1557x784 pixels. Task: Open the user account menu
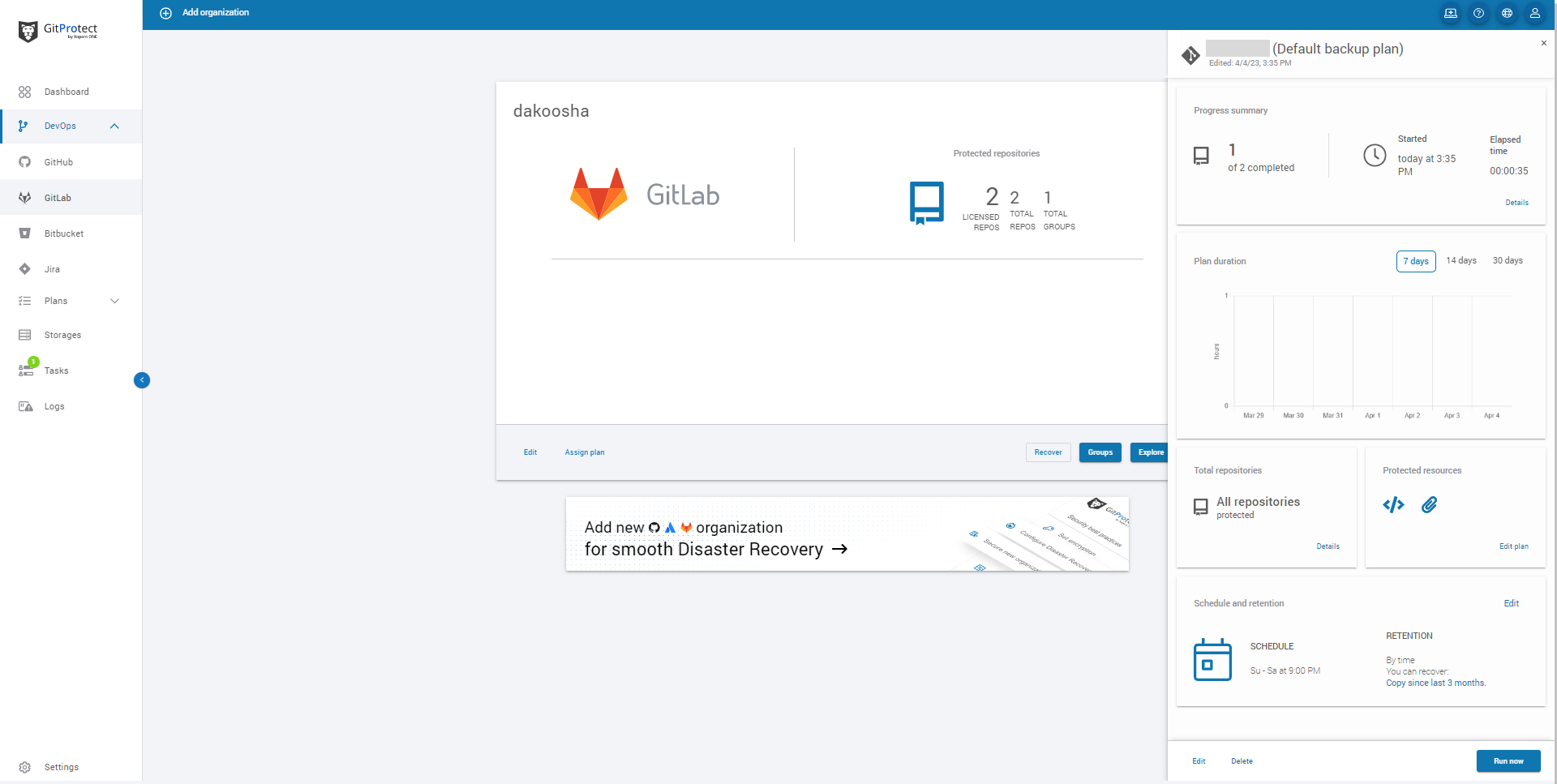tap(1534, 13)
